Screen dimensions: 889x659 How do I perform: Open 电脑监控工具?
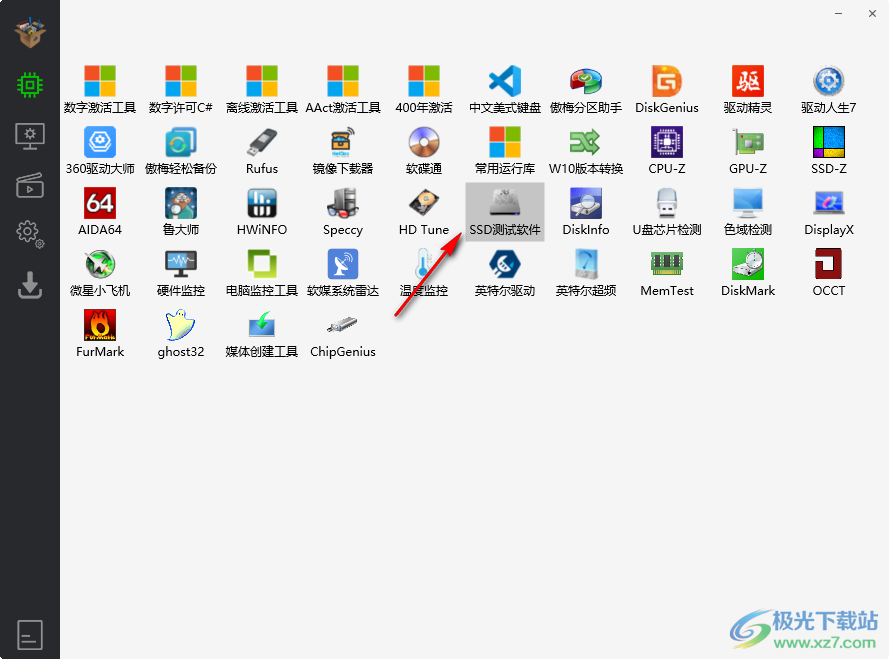pyautogui.click(x=262, y=273)
